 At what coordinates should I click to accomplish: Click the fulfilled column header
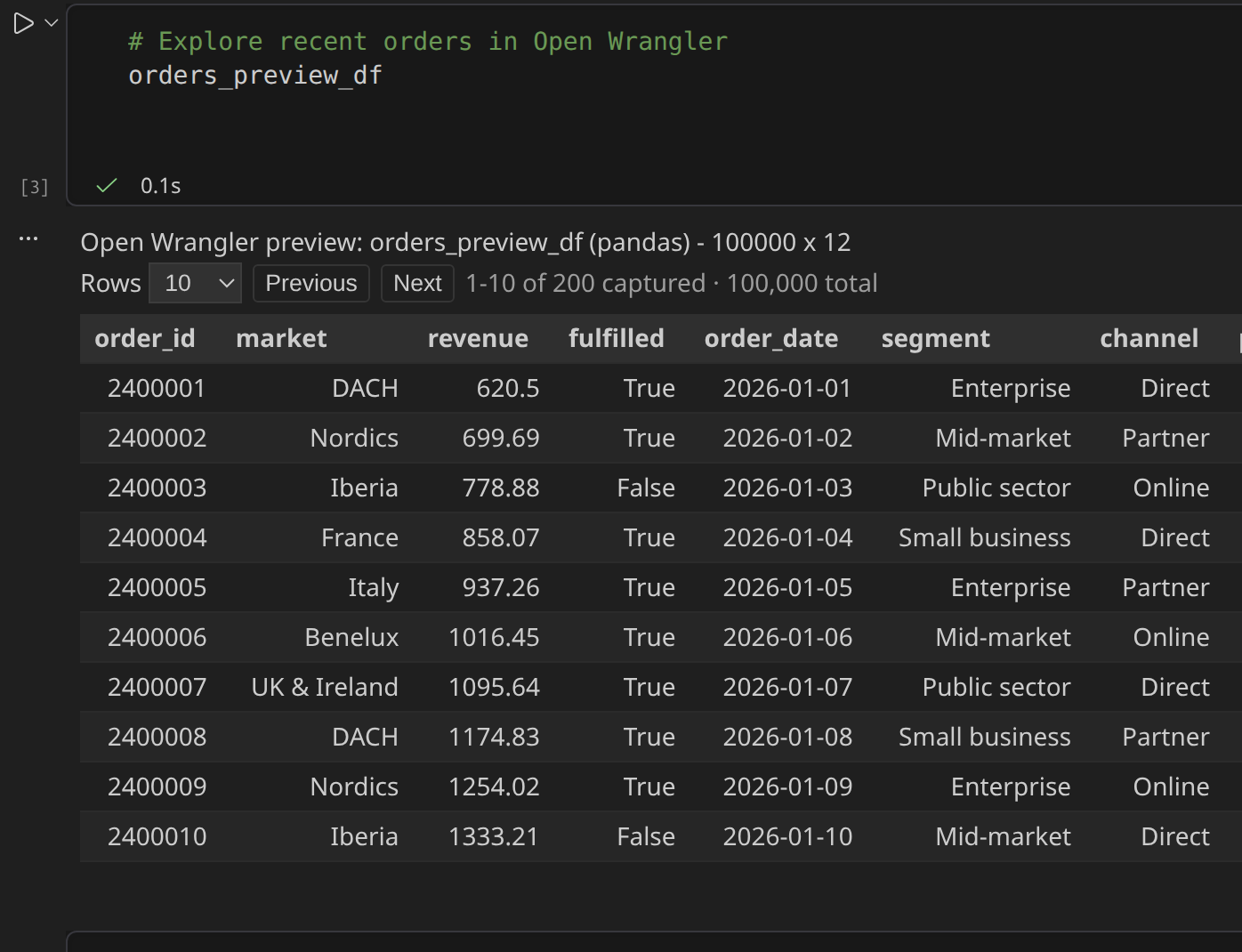pos(617,338)
